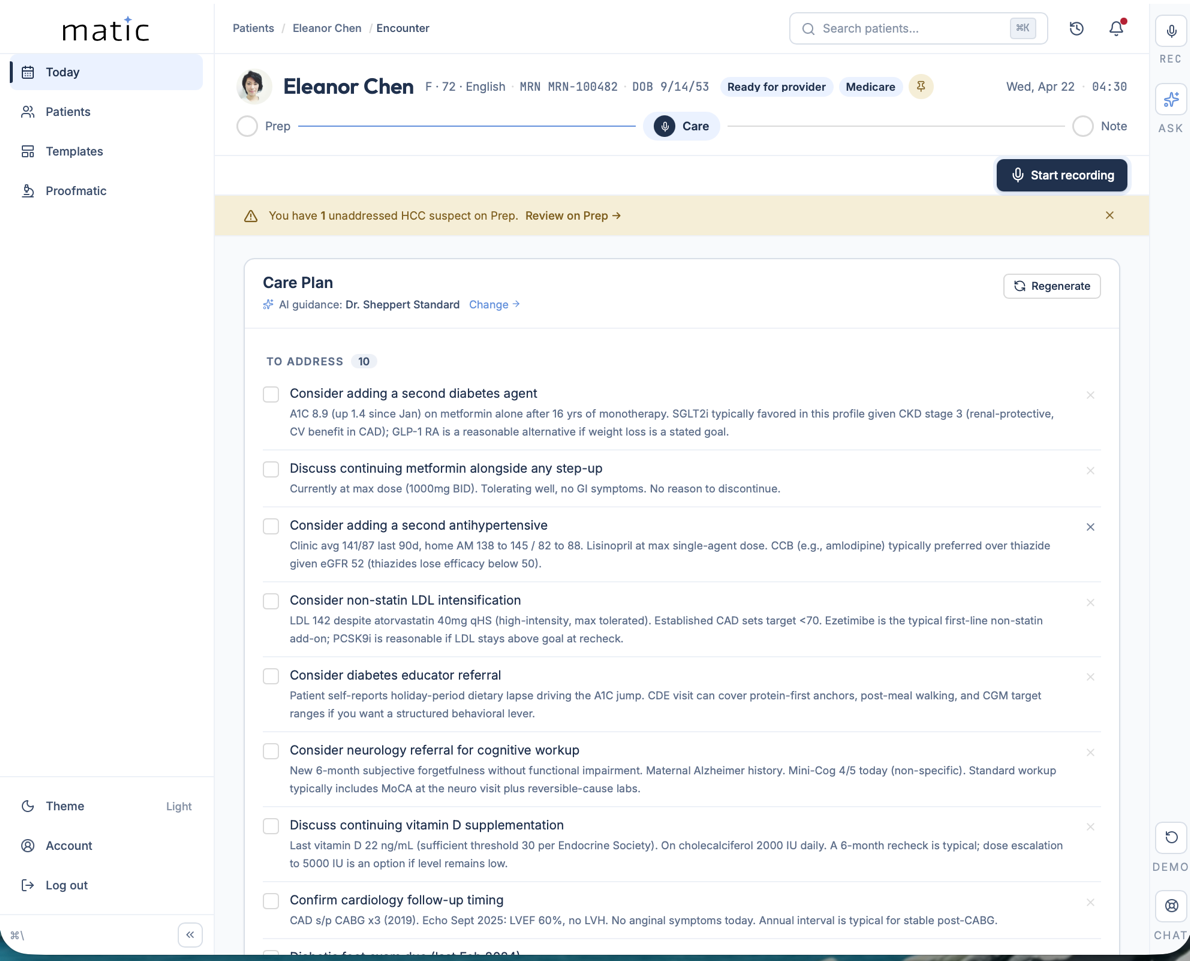
Task: Dismiss 'Consider diabetes educator referral' item
Action: point(1090,677)
